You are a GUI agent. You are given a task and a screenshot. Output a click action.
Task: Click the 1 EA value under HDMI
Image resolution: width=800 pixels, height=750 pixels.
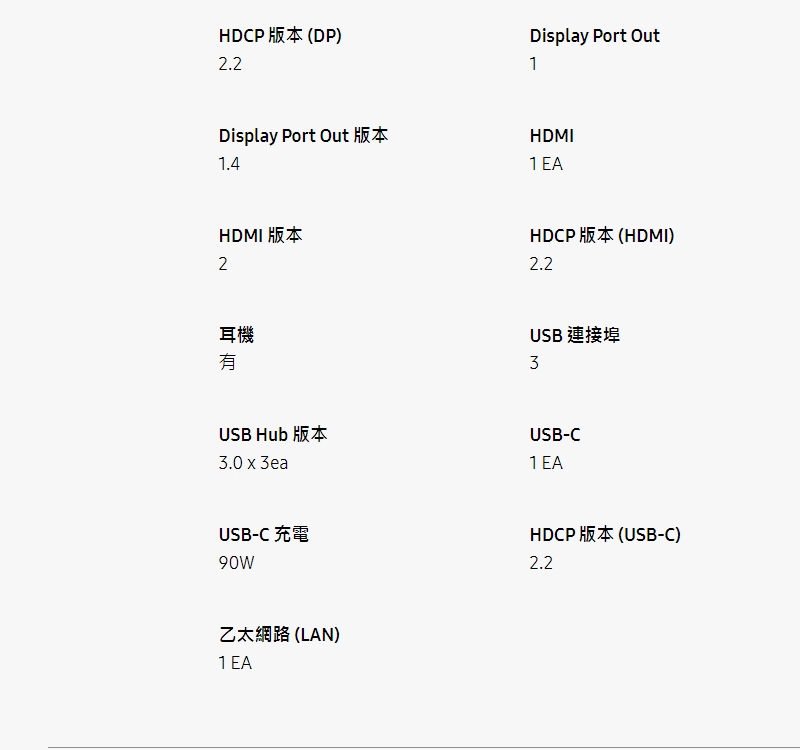pyautogui.click(x=546, y=164)
